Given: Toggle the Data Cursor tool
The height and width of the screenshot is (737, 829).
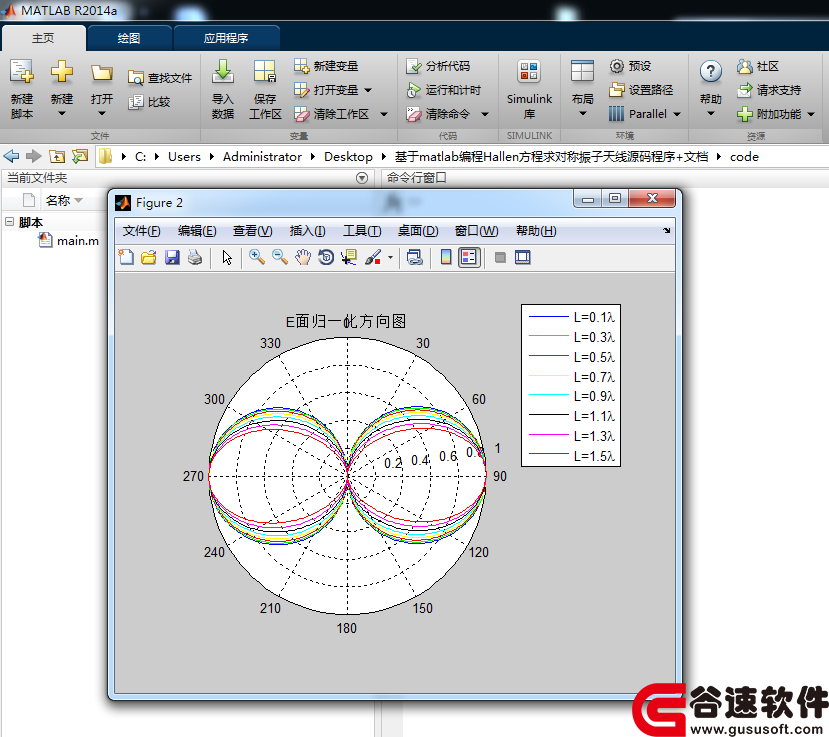Looking at the screenshot, I should pyautogui.click(x=349, y=257).
